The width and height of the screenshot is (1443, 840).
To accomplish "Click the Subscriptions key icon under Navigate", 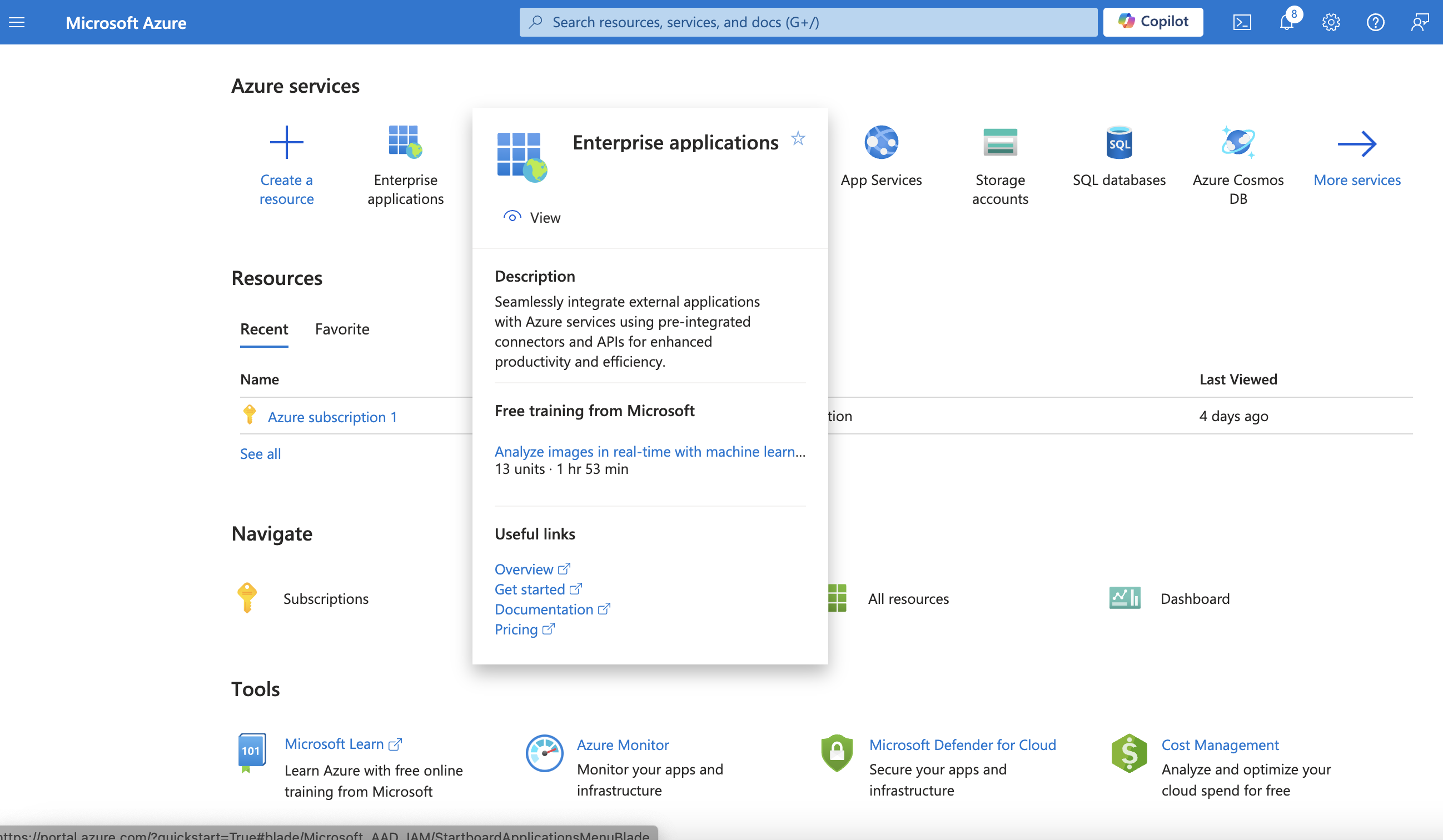I will (x=247, y=598).
